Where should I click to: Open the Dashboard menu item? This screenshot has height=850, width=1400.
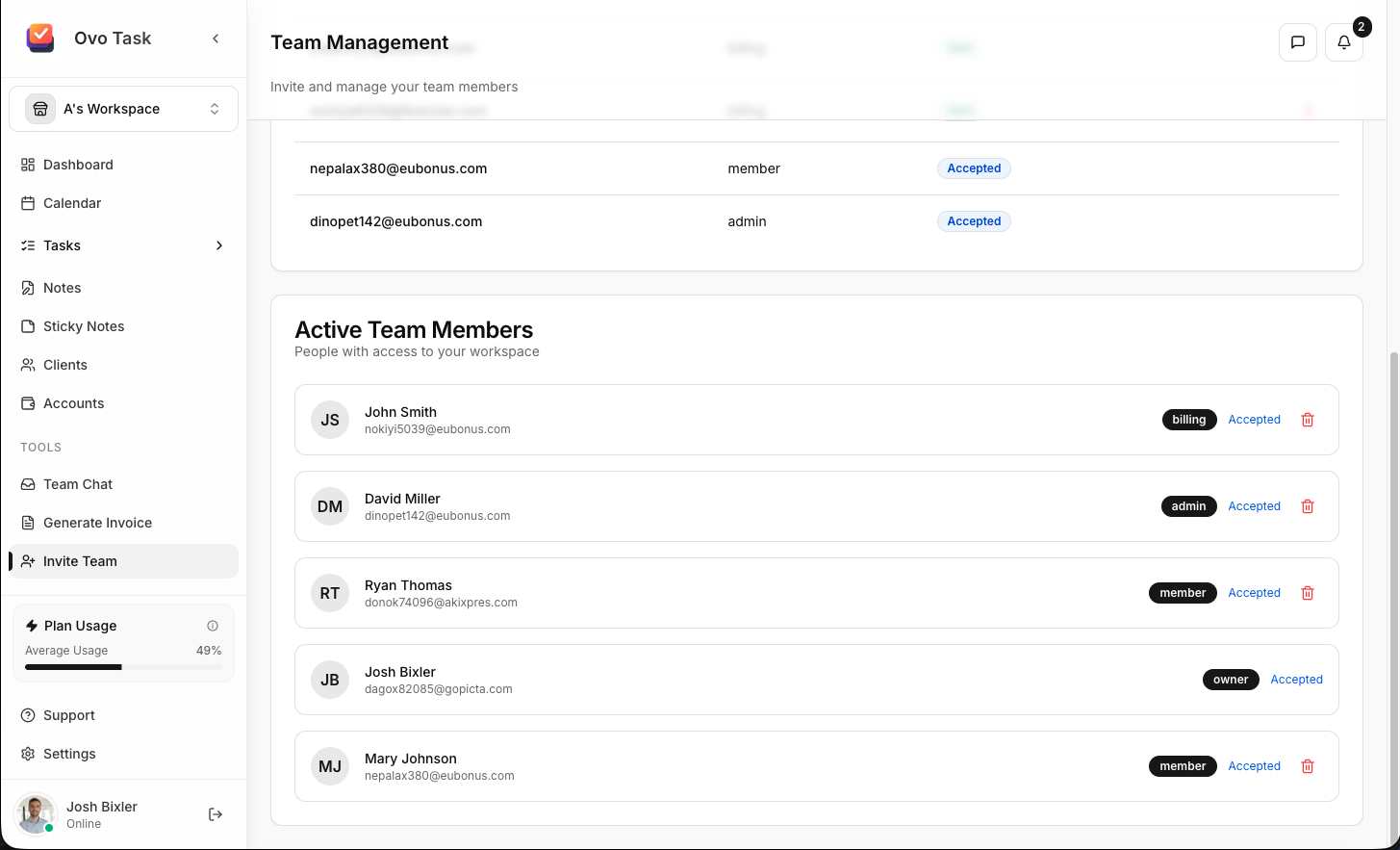click(x=78, y=165)
